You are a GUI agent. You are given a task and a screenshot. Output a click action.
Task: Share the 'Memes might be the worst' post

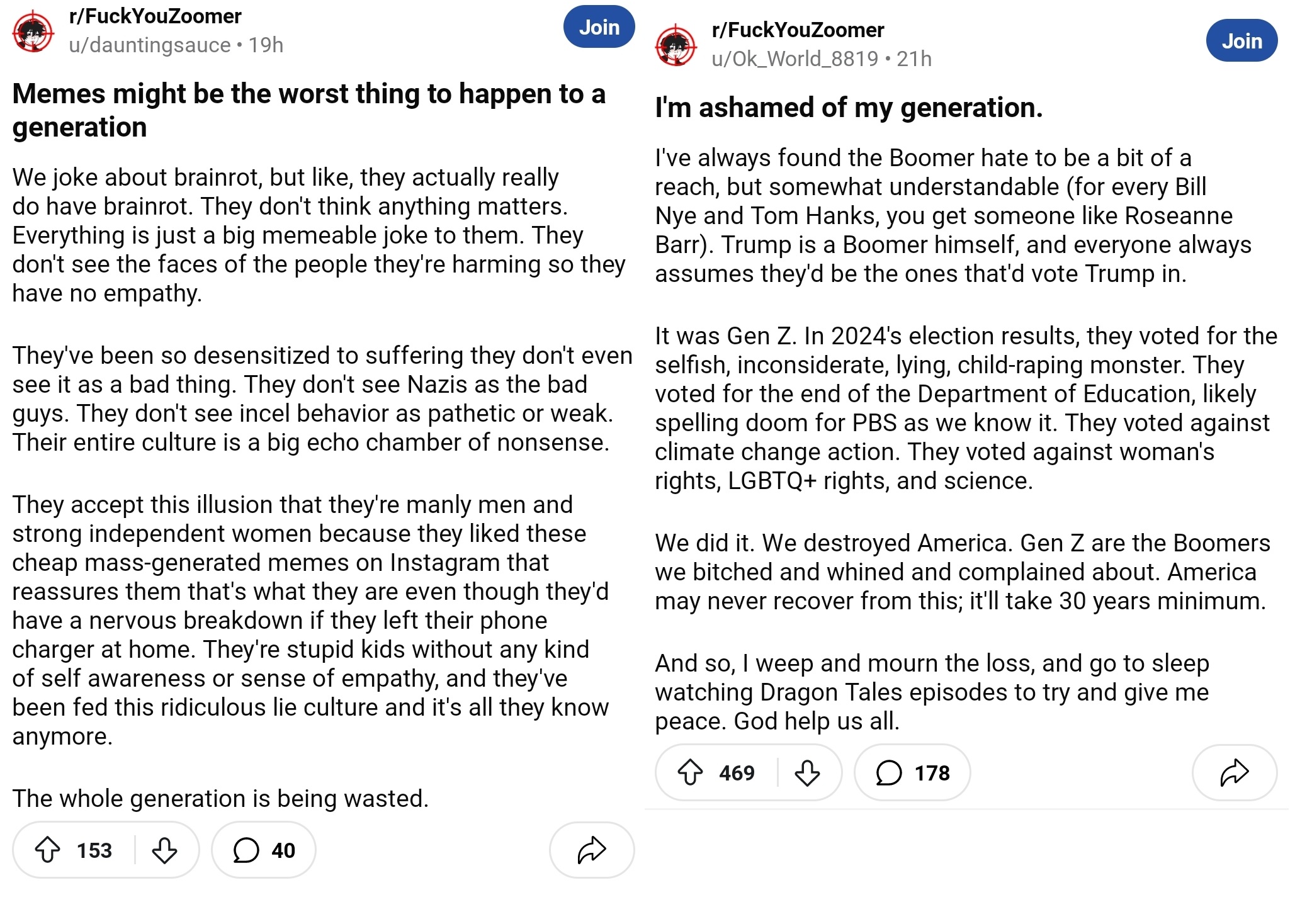point(592,850)
